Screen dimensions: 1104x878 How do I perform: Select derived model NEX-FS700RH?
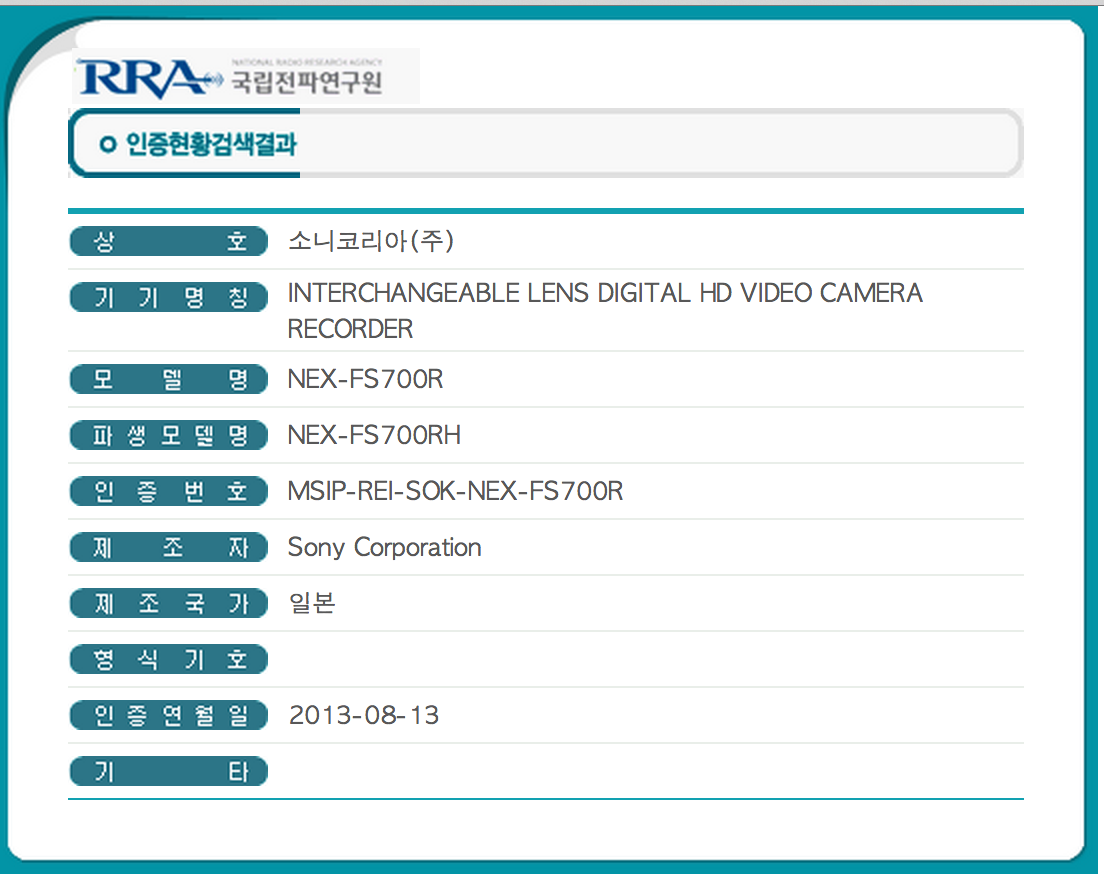click(374, 435)
